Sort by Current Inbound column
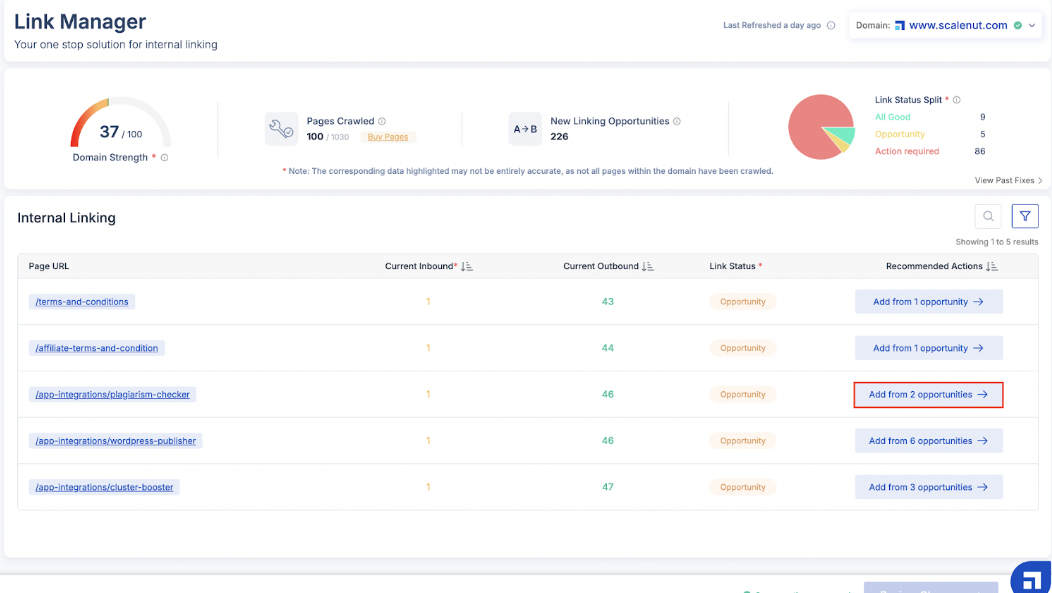1052x593 pixels. pos(467,267)
